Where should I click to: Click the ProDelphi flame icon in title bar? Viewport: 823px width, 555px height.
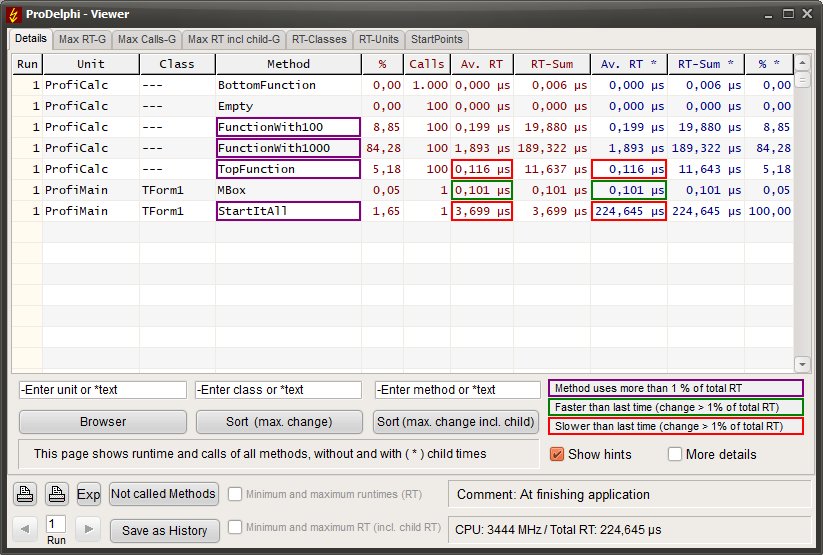pos(15,14)
